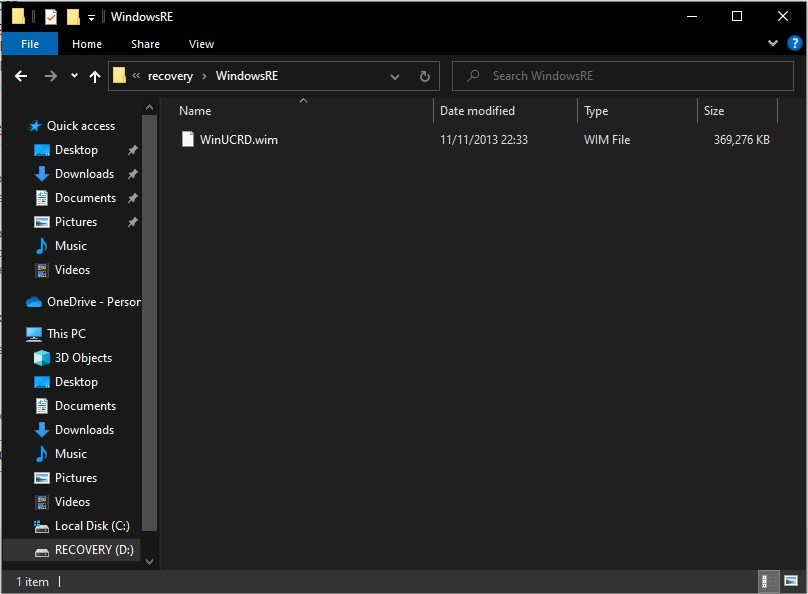The image size is (808, 594).
Task: Click the pin icon beside Downloads
Action: pyautogui.click(x=132, y=174)
